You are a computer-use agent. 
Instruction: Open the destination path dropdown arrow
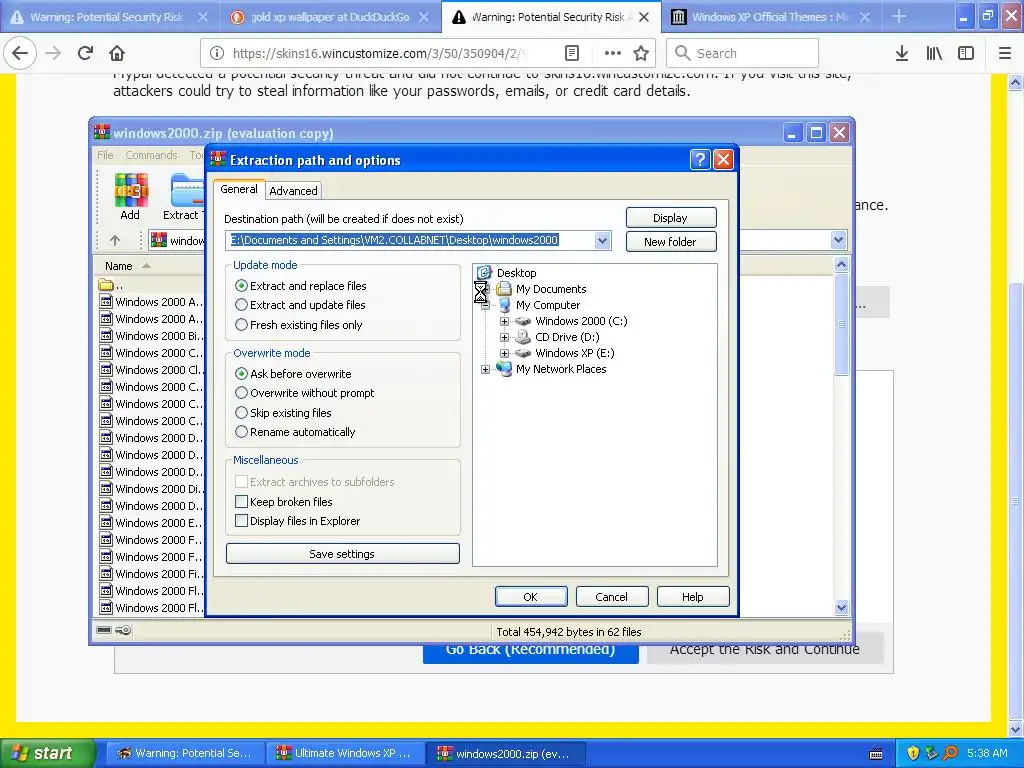coord(602,240)
